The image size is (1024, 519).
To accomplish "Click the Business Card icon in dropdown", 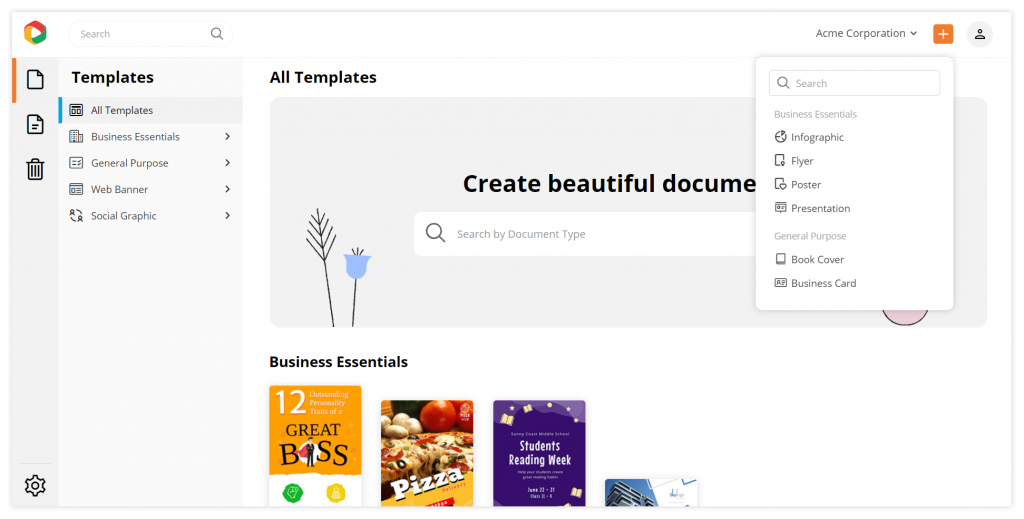I will point(780,283).
